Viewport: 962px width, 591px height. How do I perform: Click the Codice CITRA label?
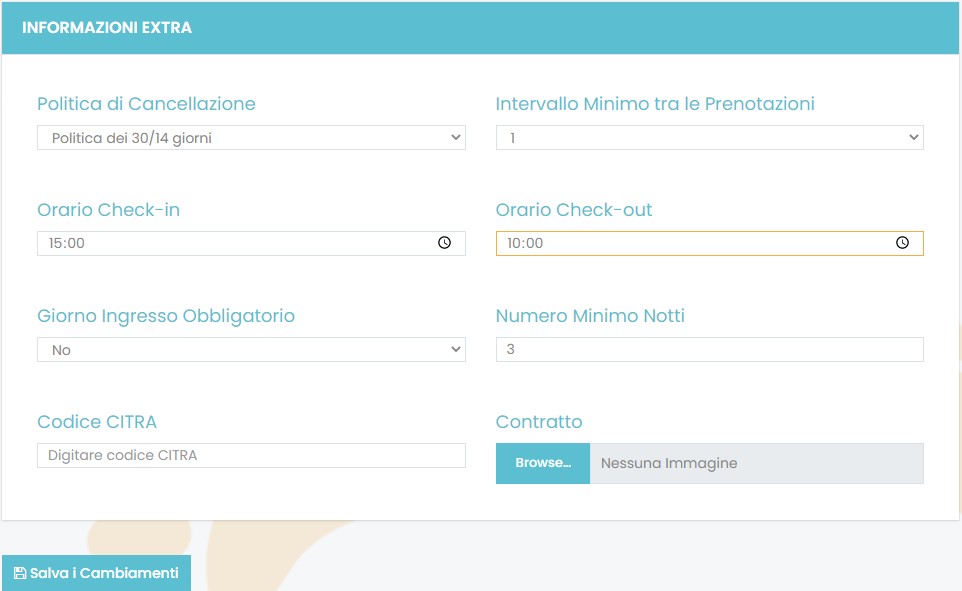[x=97, y=422]
